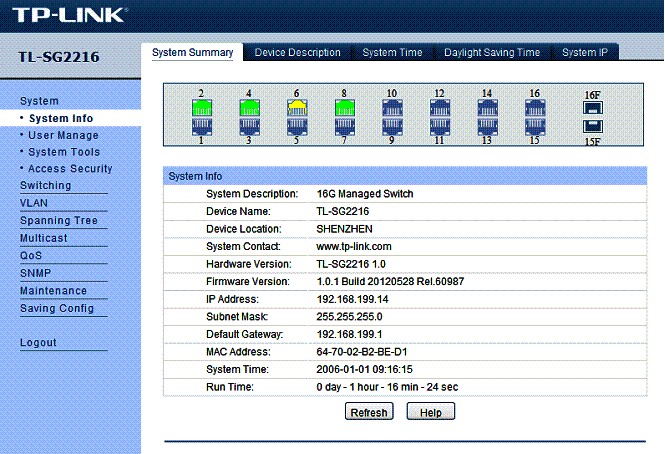Click port 14 icon on switch panel

pos(487,108)
